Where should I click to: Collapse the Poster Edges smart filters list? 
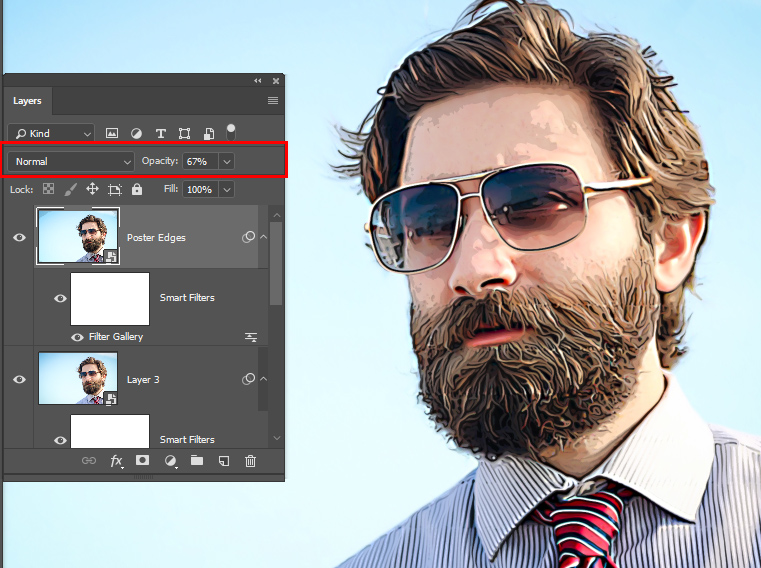[264, 237]
